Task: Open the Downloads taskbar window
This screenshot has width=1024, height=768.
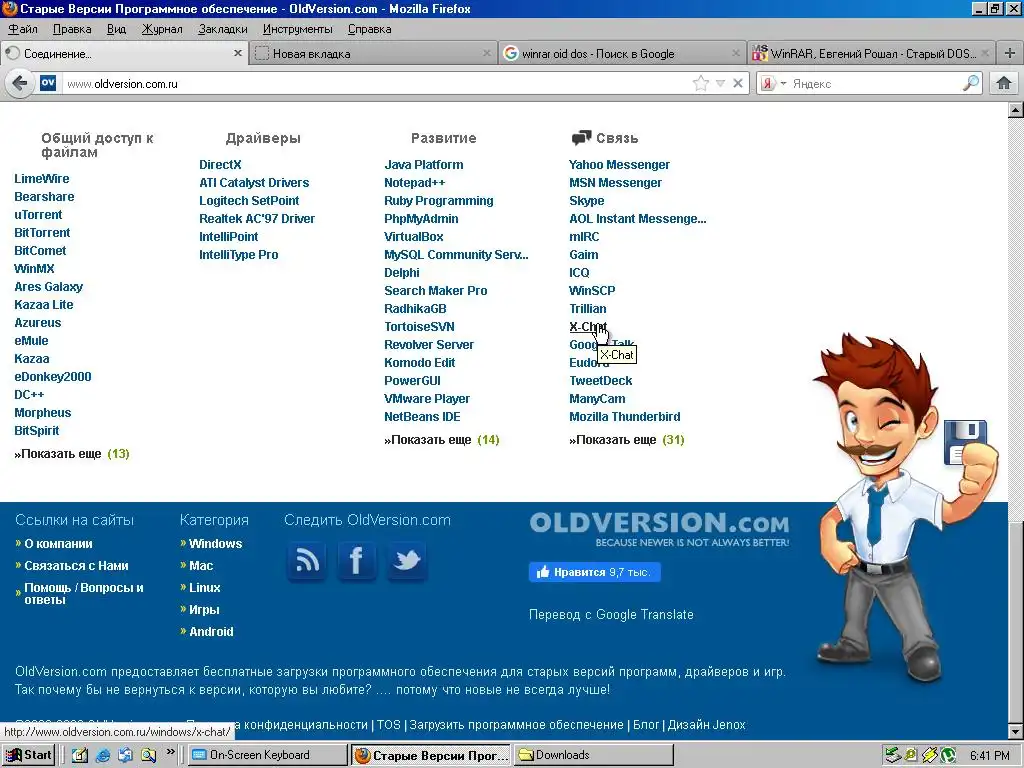Action: [592, 755]
